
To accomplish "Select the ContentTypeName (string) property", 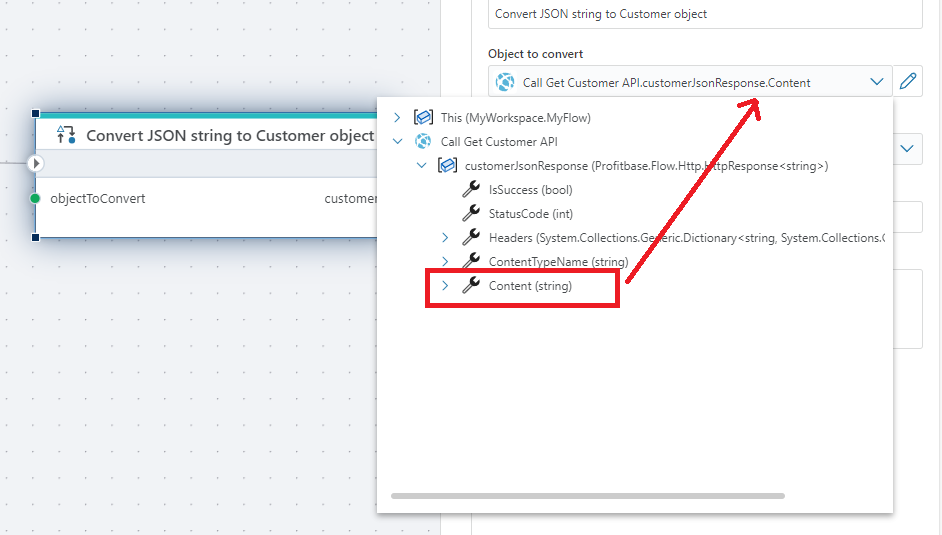I will pyautogui.click(x=558, y=262).
